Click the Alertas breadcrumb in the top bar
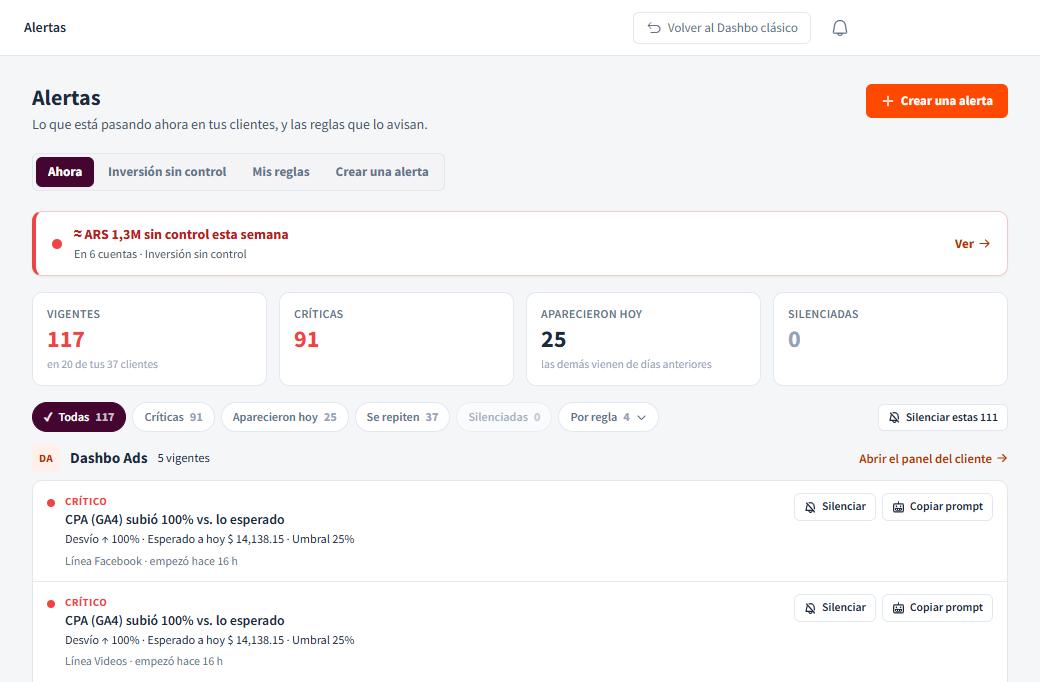 point(45,28)
